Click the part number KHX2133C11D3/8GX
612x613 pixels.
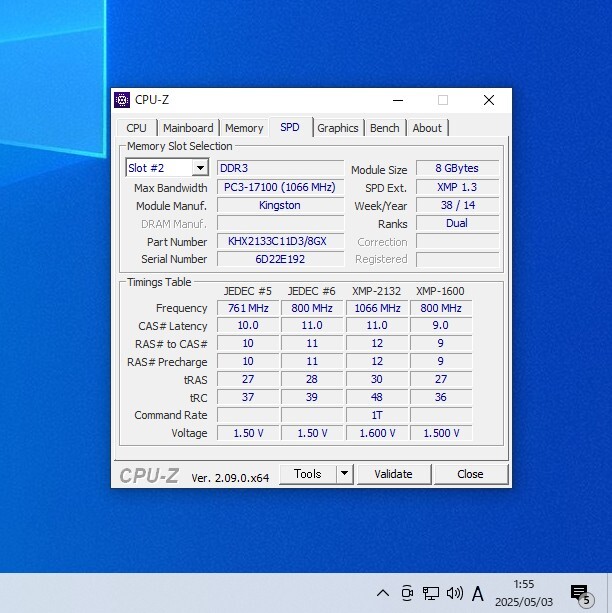click(280, 241)
